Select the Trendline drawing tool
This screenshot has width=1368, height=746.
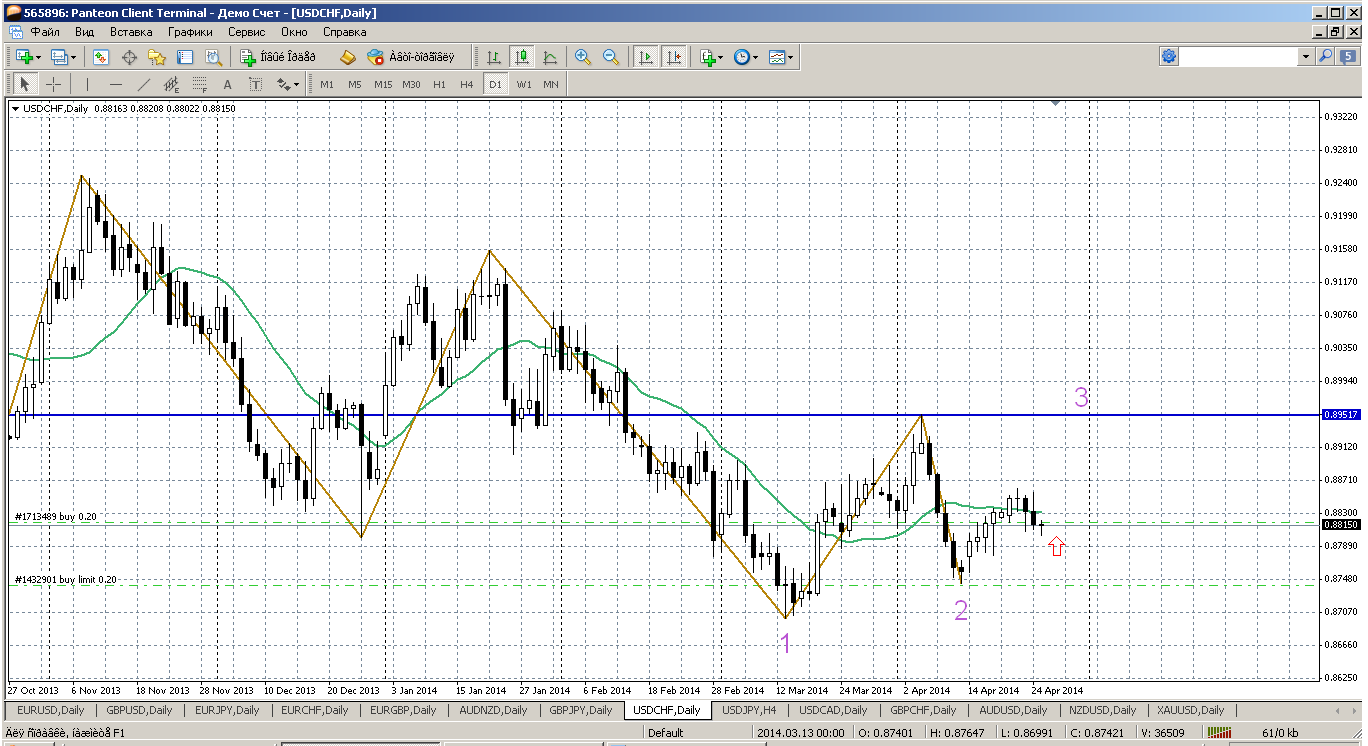(144, 85)
